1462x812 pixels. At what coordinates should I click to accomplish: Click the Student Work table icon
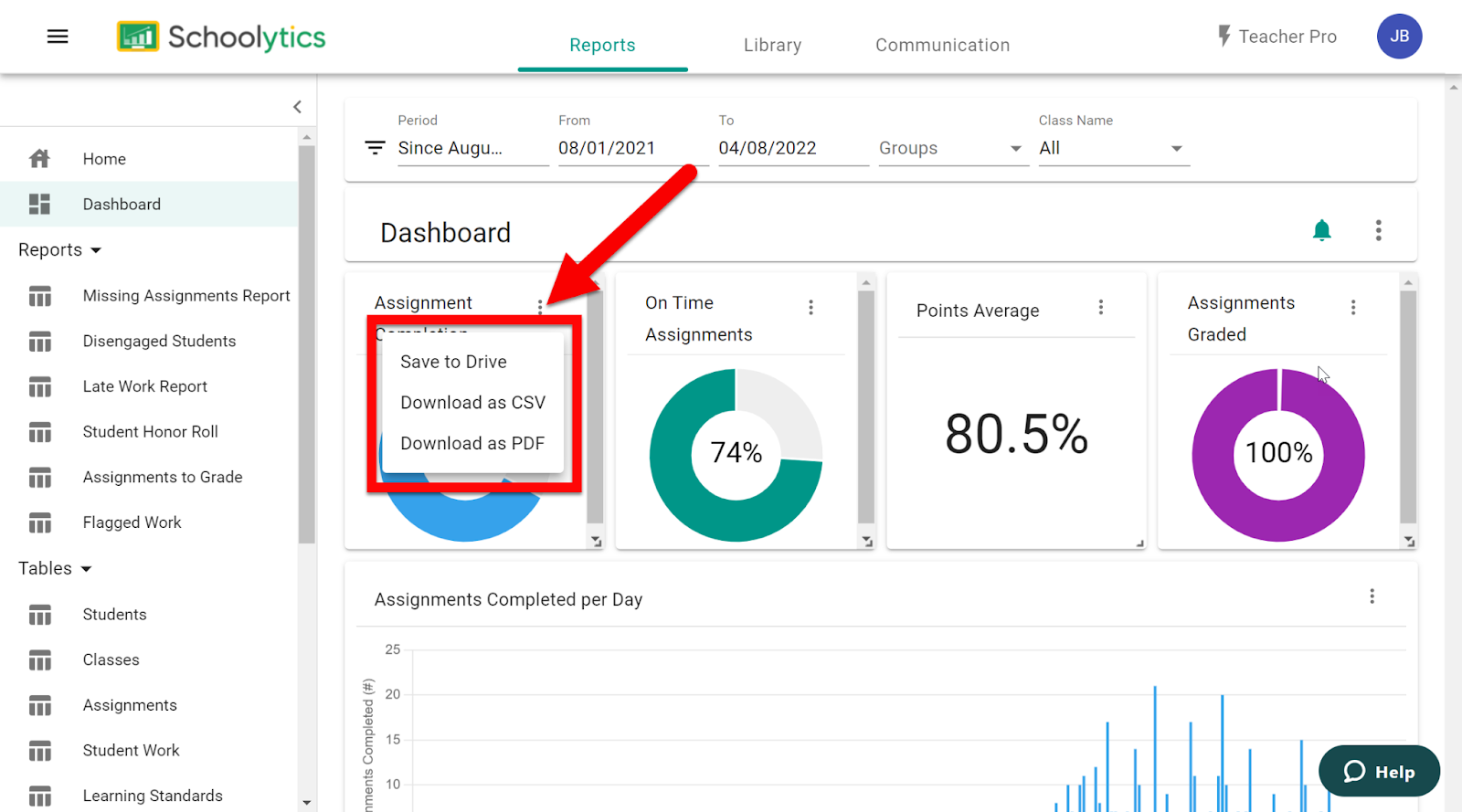[x=40, y=751]
